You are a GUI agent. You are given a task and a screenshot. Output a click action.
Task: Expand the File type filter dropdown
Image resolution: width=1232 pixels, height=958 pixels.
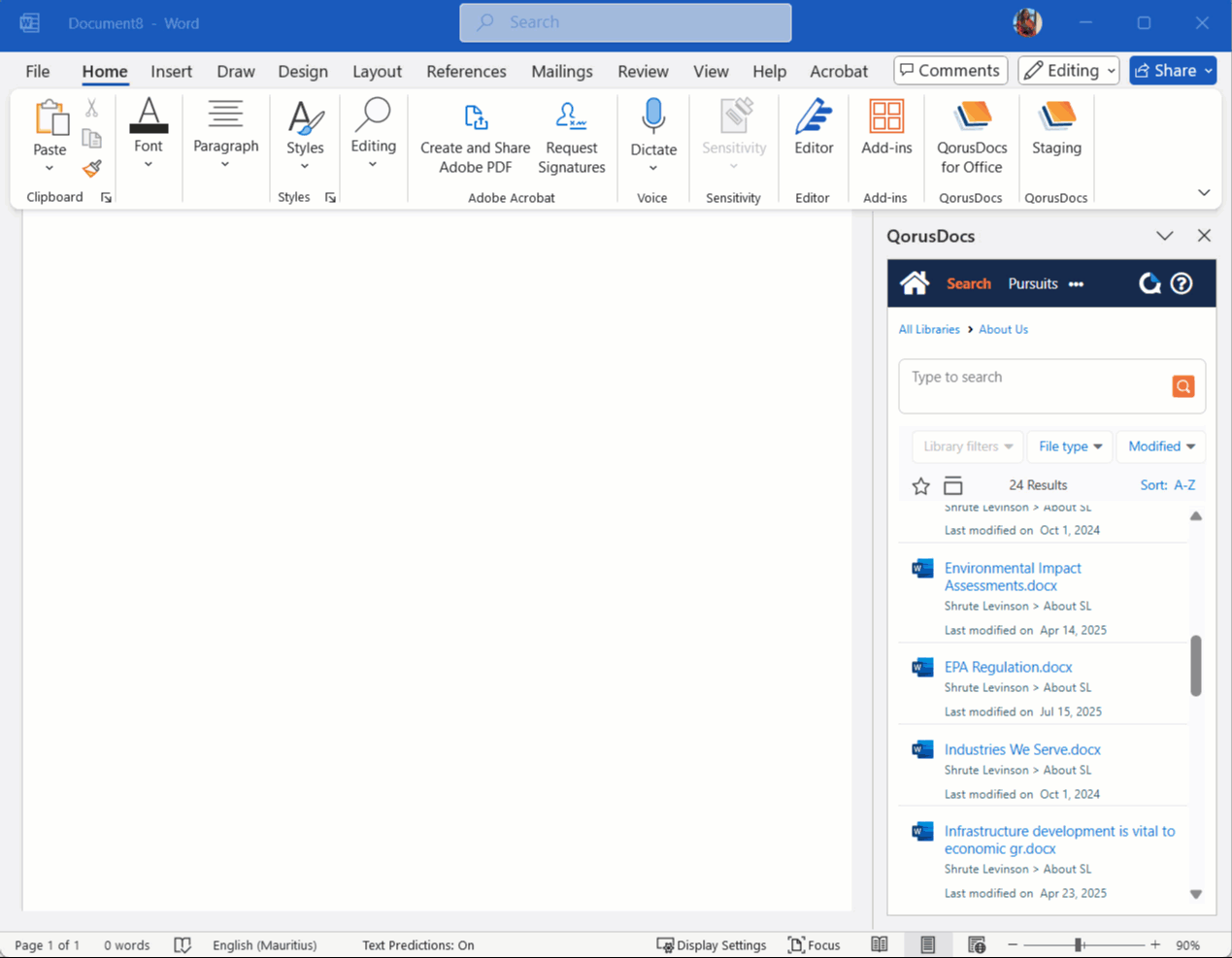pos(1070,446)
